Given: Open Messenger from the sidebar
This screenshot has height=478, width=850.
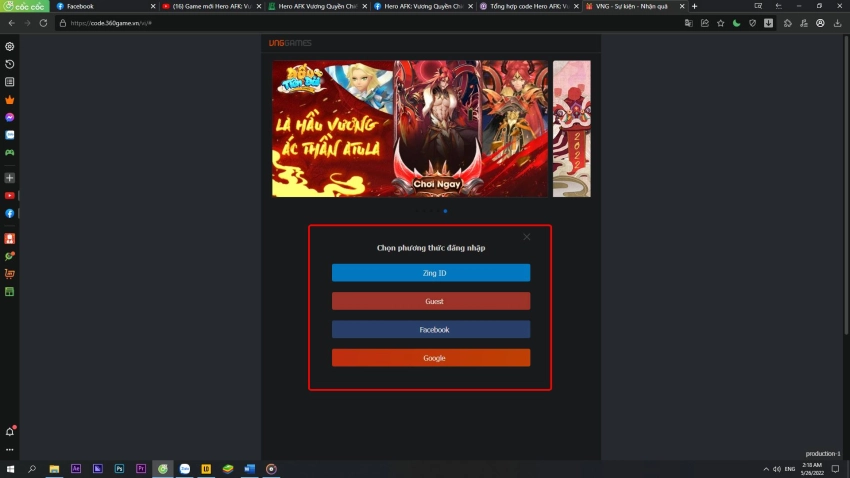Looking at the screenshot, I should click(x=10, y=117).
